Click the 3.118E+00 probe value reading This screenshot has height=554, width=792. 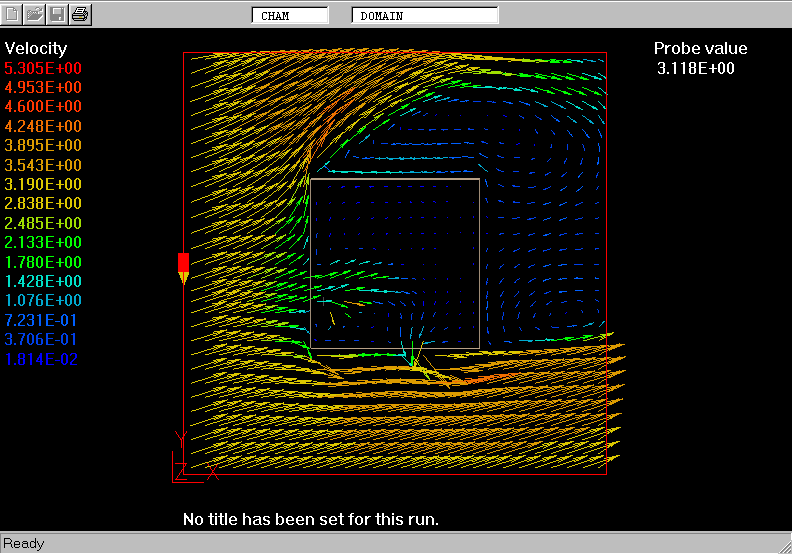tap(696, 68)
